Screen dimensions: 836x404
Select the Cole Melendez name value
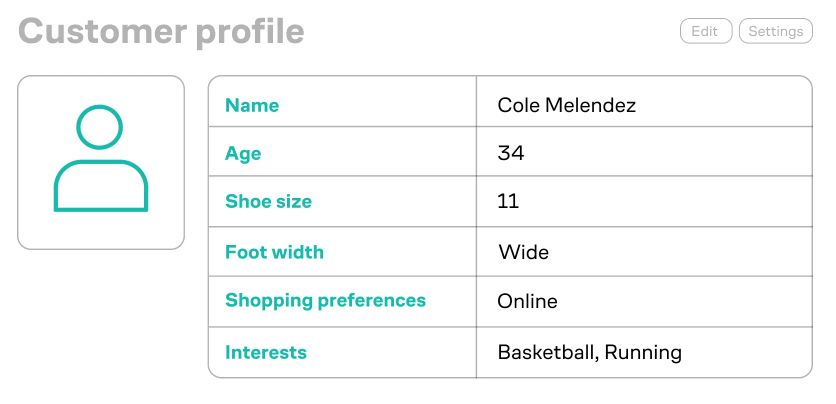566,105
